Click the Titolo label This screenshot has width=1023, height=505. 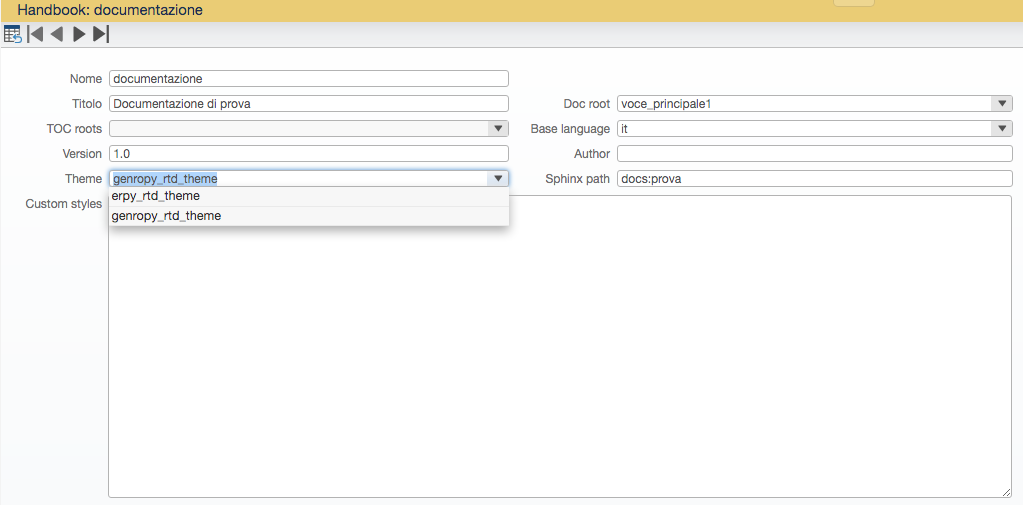[87, 104]
